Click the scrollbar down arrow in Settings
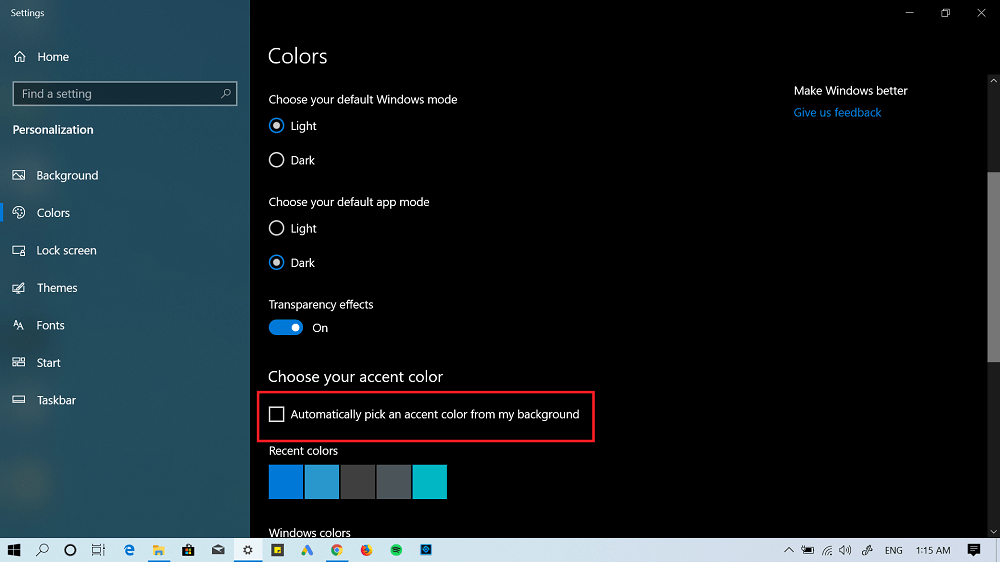The width and height of the screenshot is (1000, 562). [993, 531]
